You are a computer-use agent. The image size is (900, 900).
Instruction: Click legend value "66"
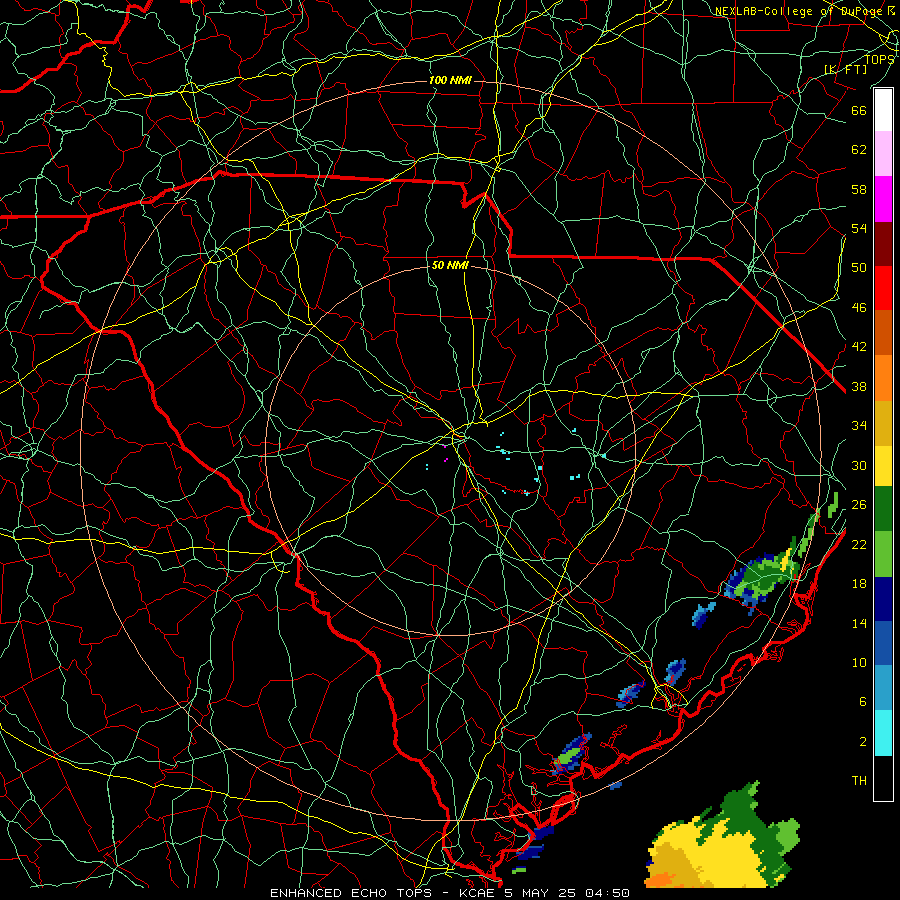tap(859, 110)
